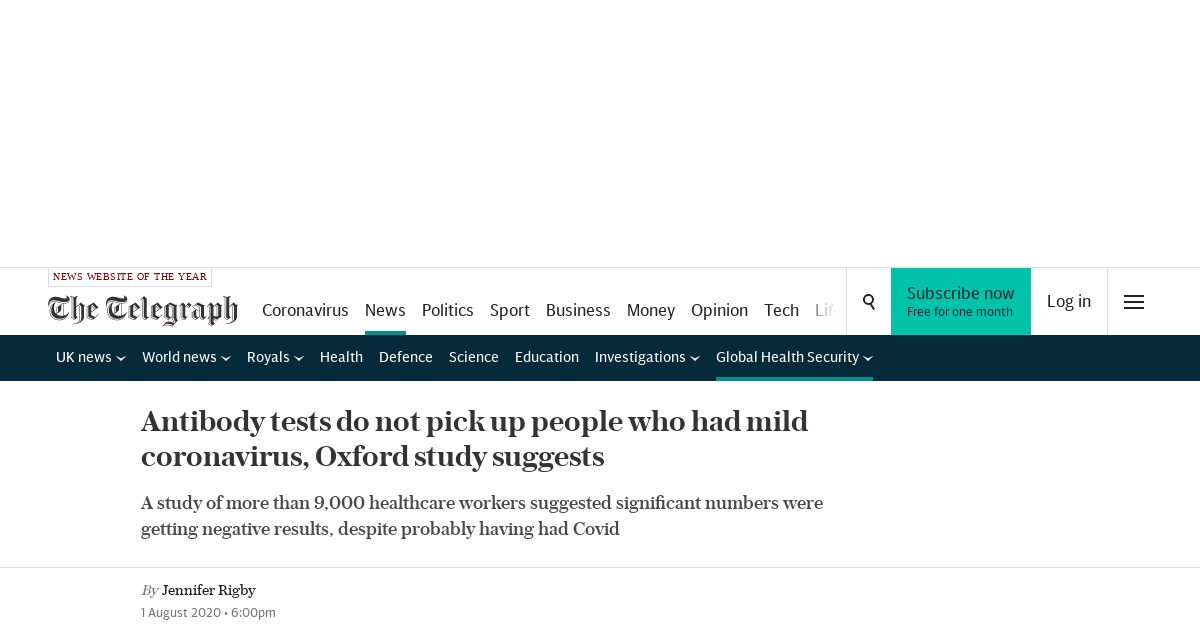Click The Telegraph logo

(x=143, y=310)
